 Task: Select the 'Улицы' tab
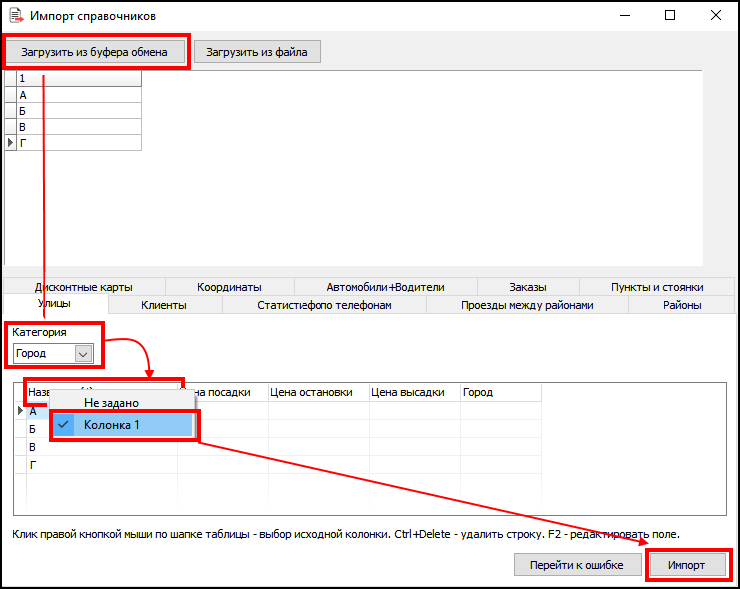(x=55, y=303)
